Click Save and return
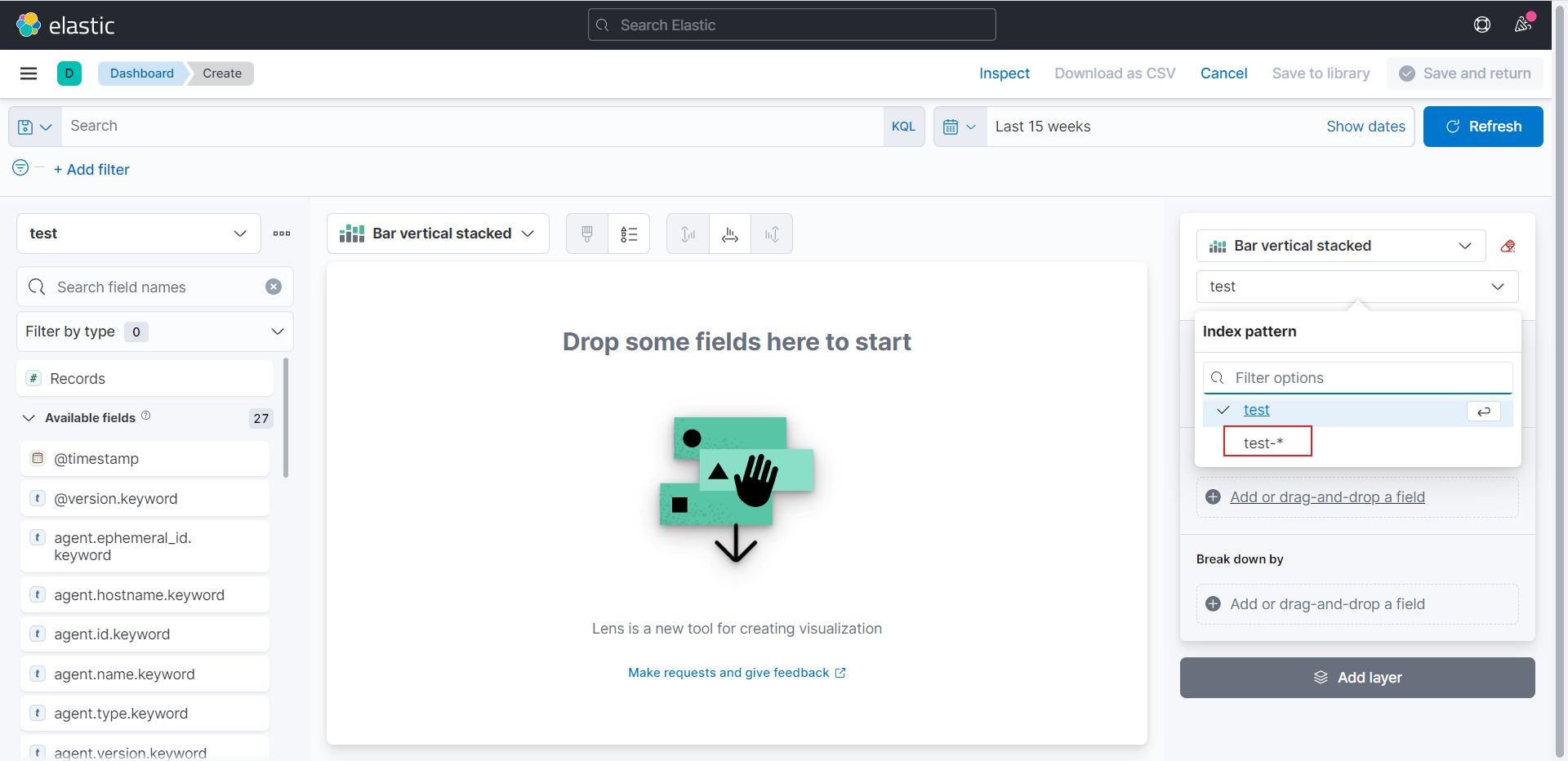 (x=1465, y=73)
